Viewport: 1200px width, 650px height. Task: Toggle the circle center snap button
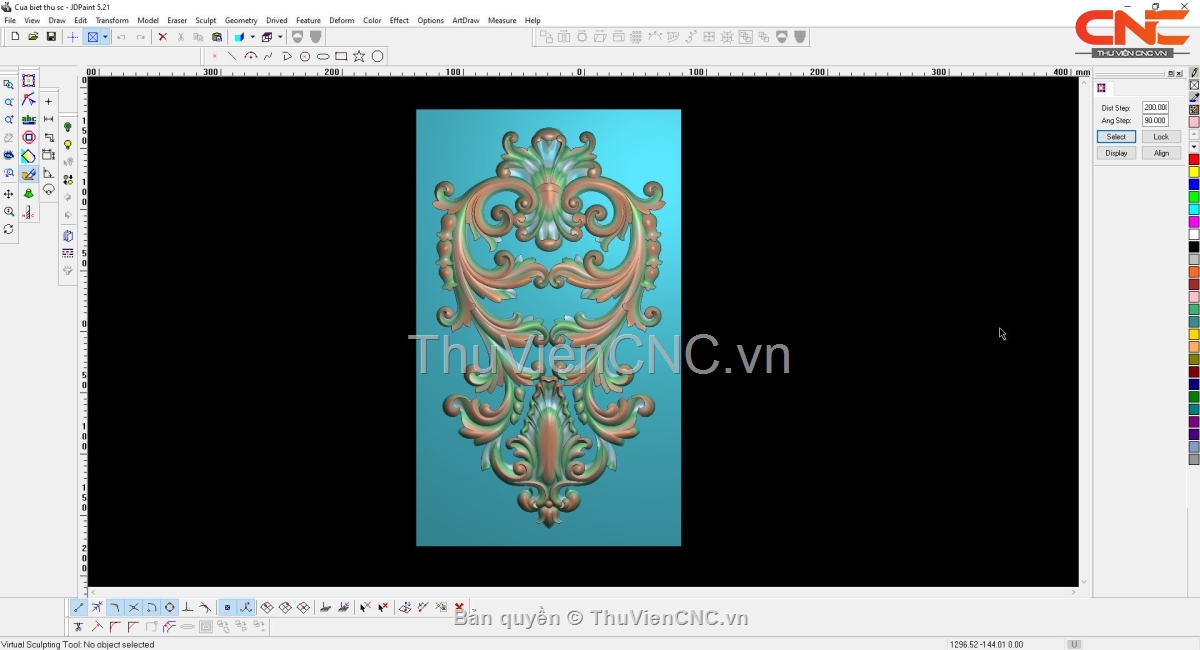click(169, 607)
